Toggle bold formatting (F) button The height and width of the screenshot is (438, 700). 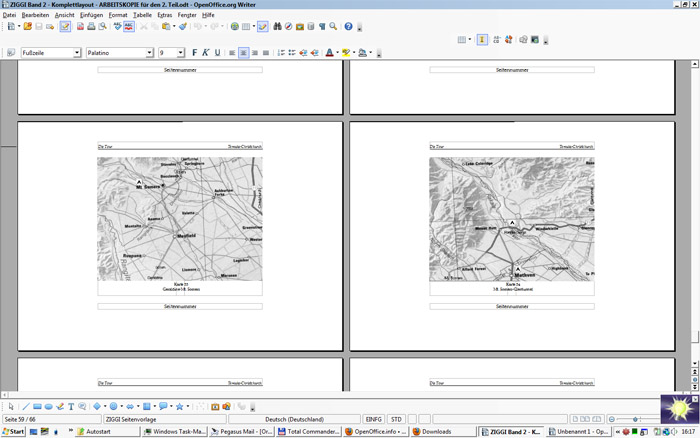coord(194,52)
